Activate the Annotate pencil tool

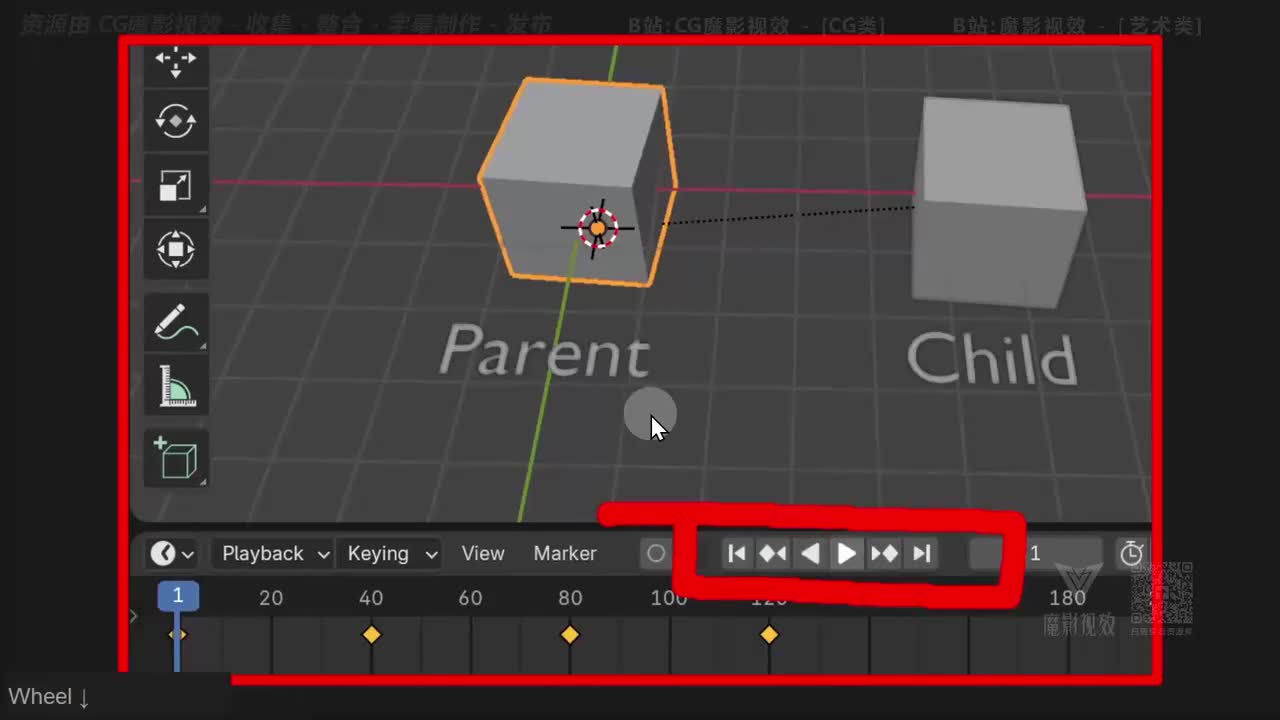pos(176,322)
